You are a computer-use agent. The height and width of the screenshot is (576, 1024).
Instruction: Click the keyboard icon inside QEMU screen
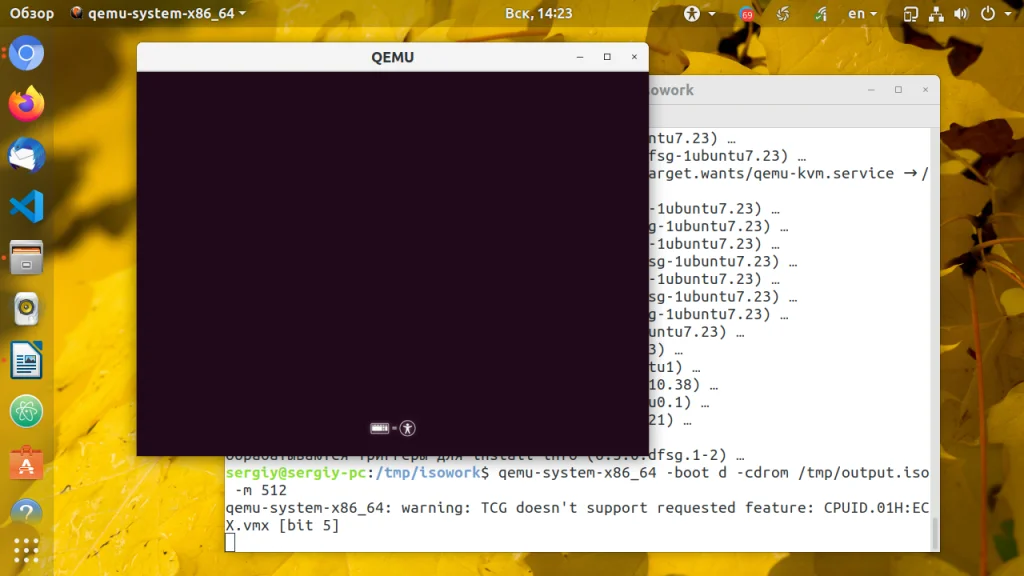(379, 428)
